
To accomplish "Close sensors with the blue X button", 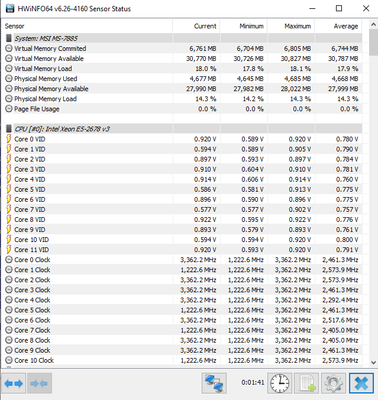I will tap(361, 383).
